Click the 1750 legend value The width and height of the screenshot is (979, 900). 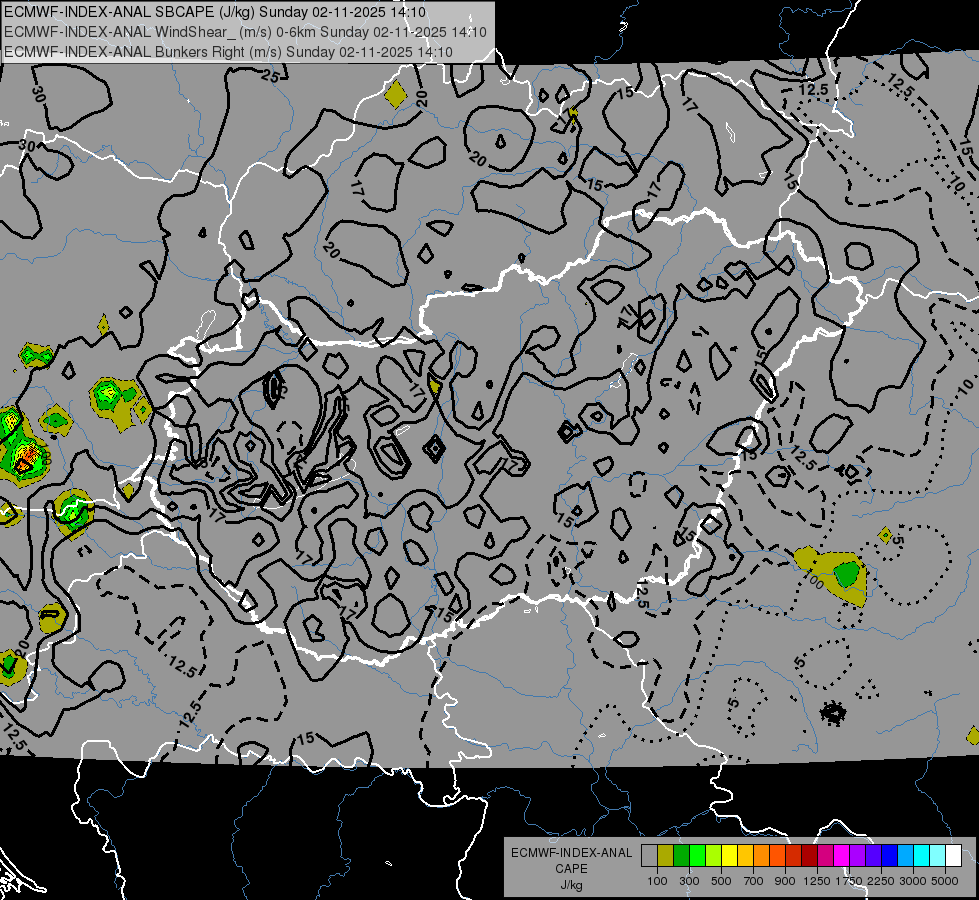point(849,881)
